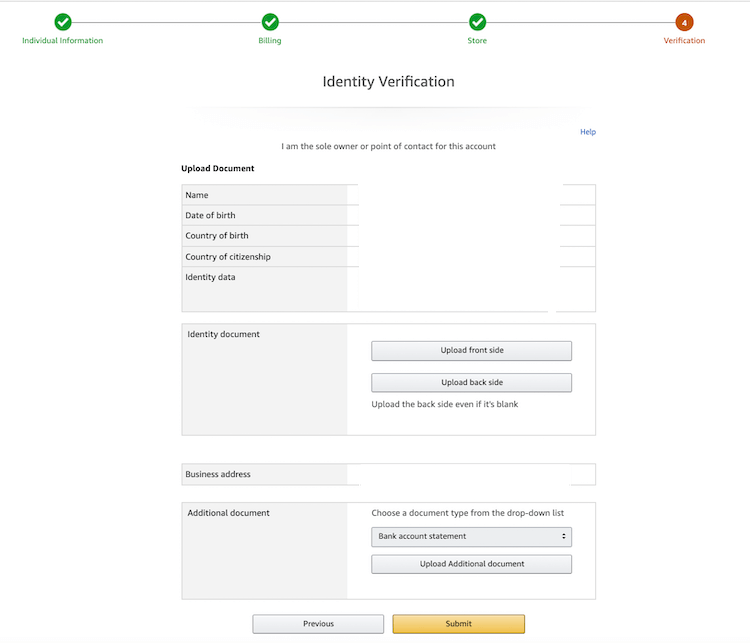The width and height of the screenshot is (750, 643).
Task: Select the Verification step label
Action: 684,41
